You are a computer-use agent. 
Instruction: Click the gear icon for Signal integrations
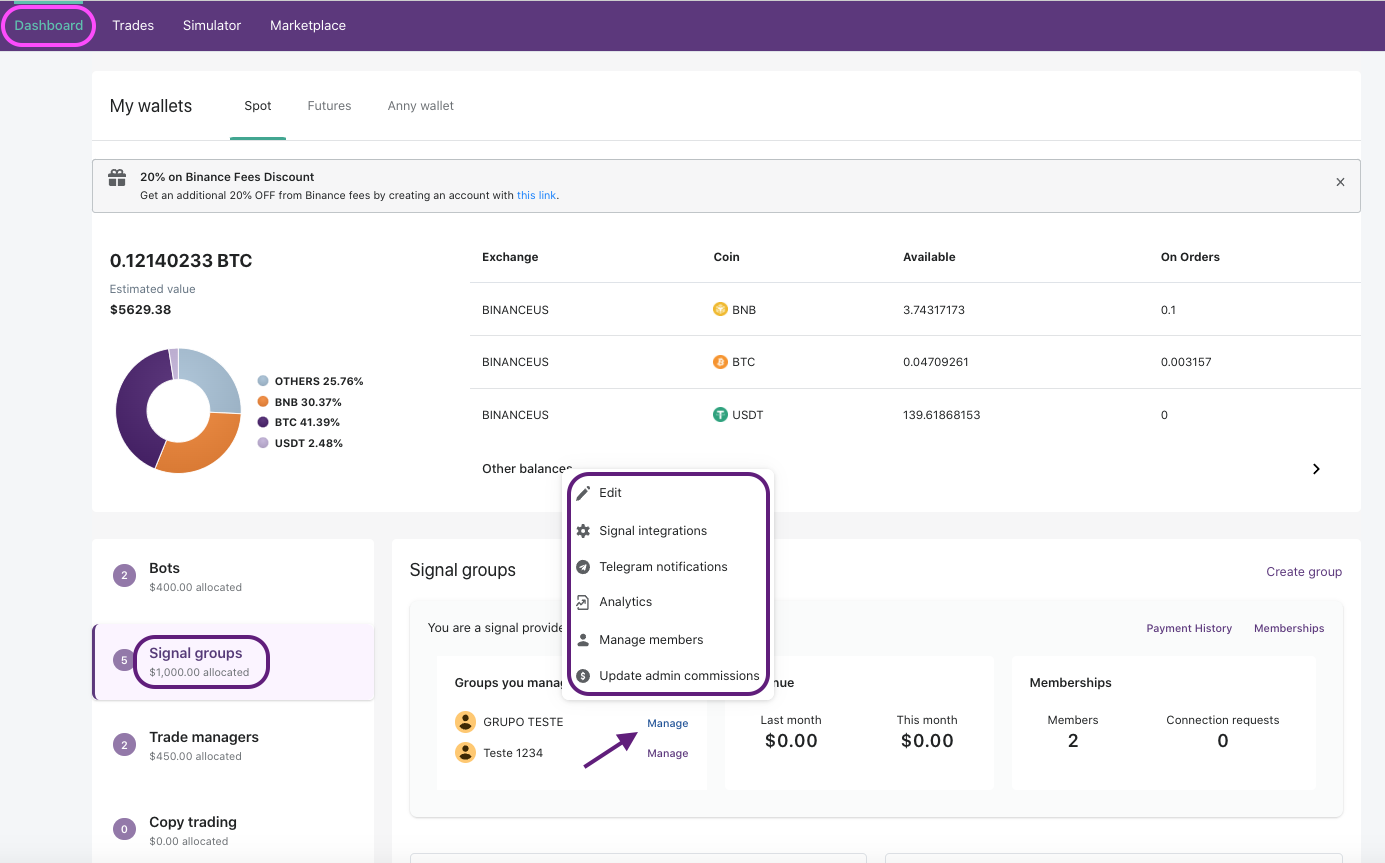583,531
